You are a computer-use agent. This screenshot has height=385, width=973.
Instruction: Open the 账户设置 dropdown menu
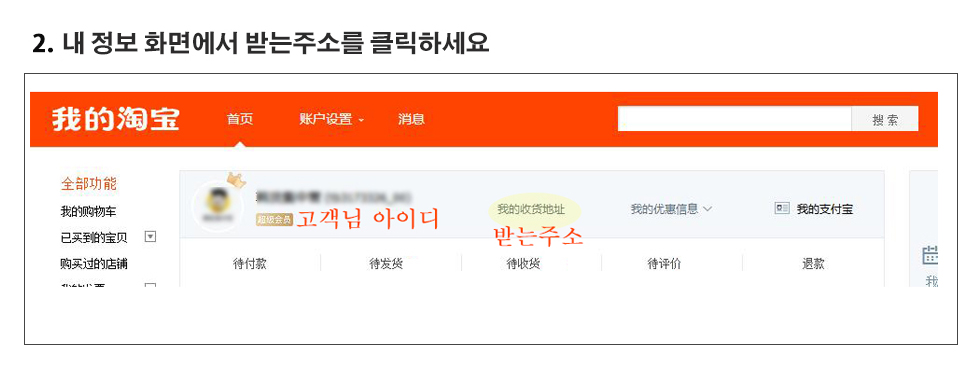tap(331, 119)
